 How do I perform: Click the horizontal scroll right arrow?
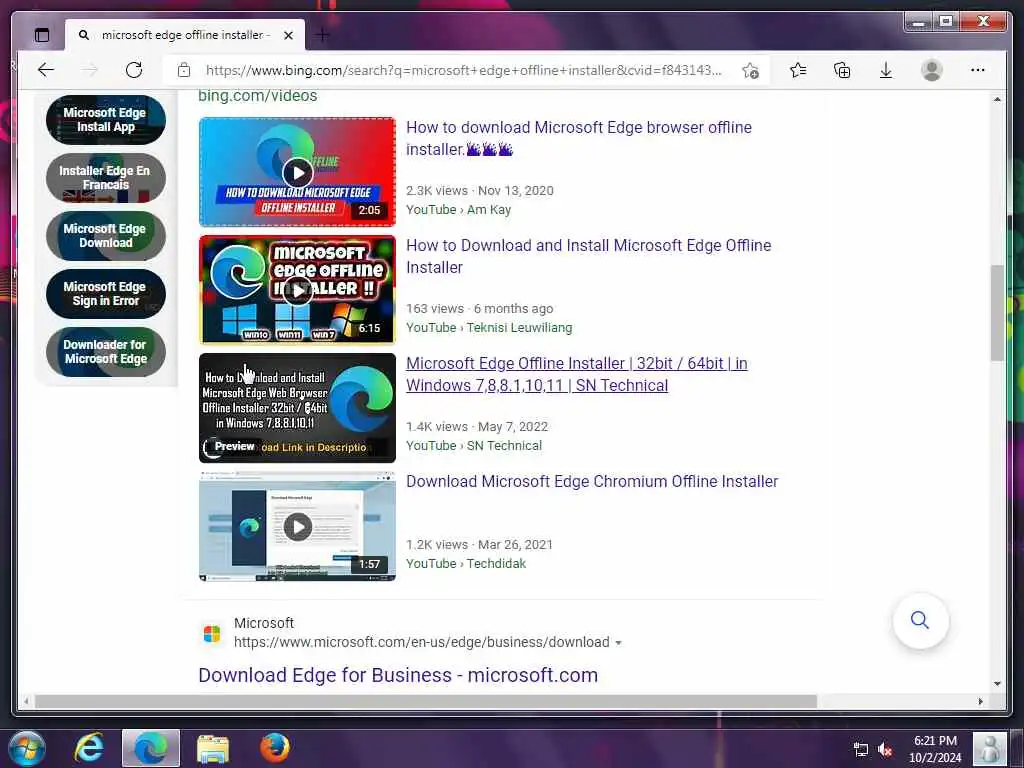(980, 701)
